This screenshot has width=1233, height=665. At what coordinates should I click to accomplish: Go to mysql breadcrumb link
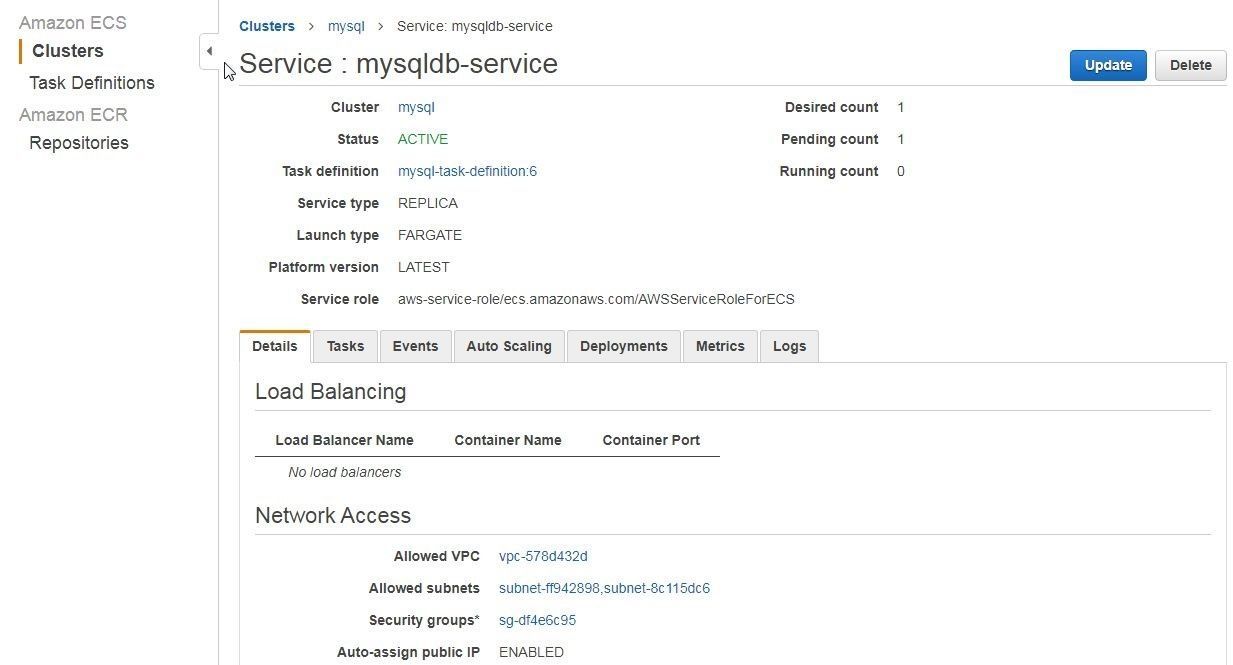click(x=346, y=26)
